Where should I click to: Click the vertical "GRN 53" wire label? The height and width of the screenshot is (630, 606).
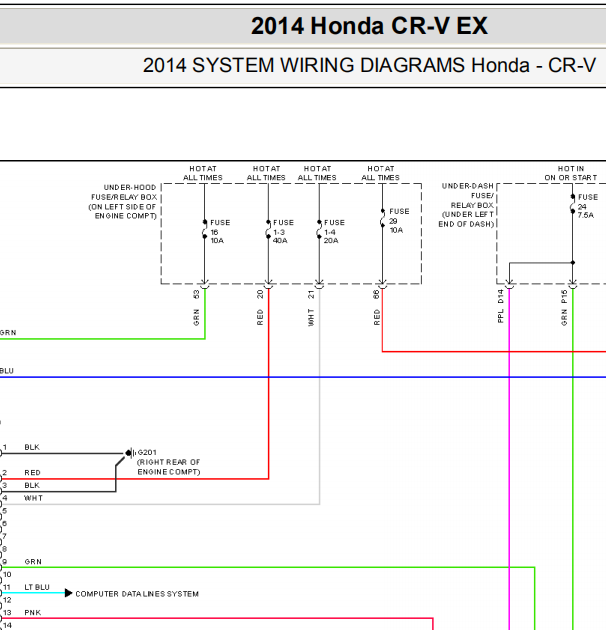[196, 307]
